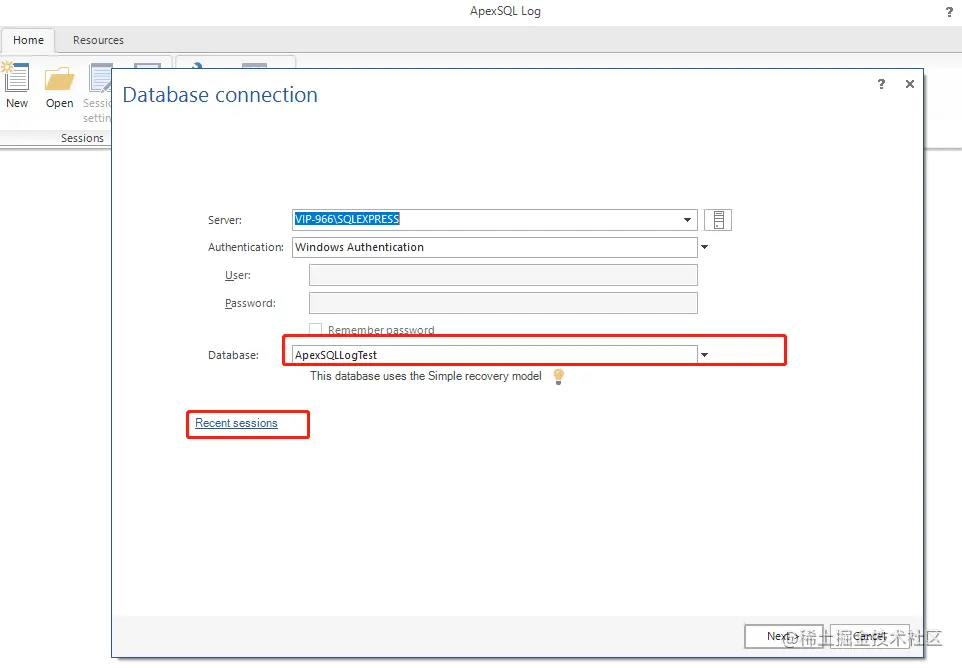Screen dimensions: 962x668
Task: Click the Open session folder icon
Action: coord(60,79)
